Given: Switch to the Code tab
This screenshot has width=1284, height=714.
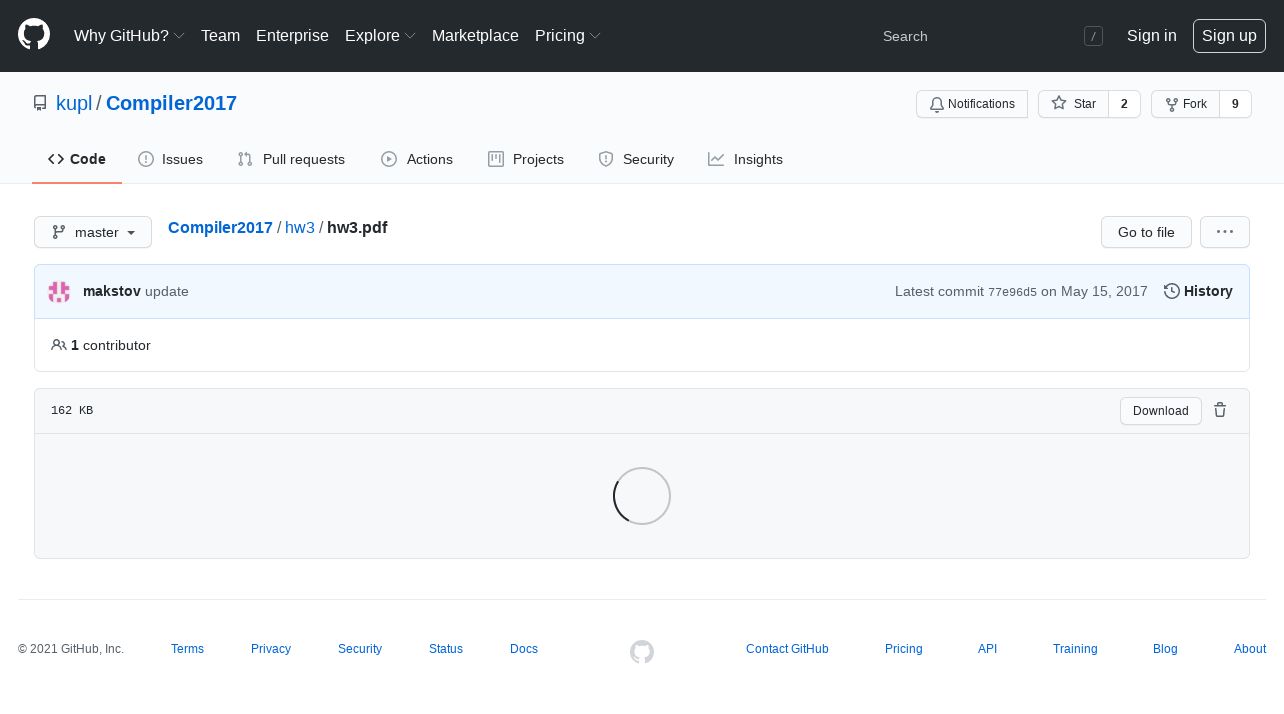Looking at the screenshot, I should (x=77, y=159).
